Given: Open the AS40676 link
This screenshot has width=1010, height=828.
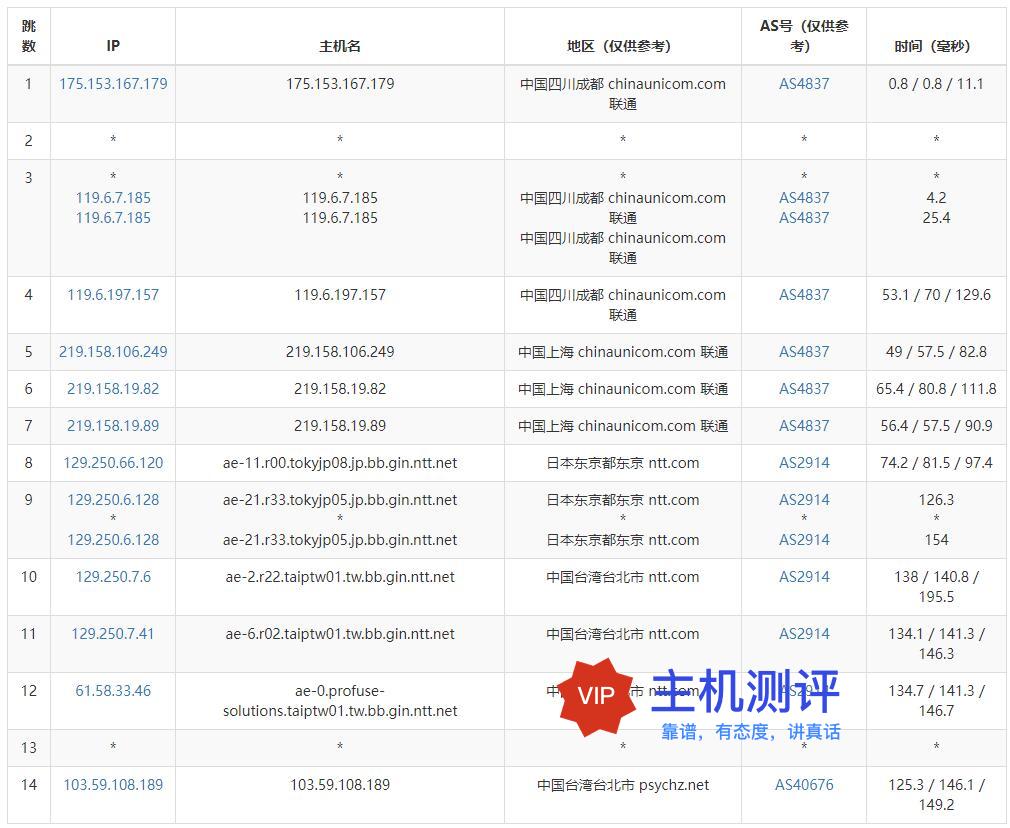Looking at the screenshot, I should point(804,785).
